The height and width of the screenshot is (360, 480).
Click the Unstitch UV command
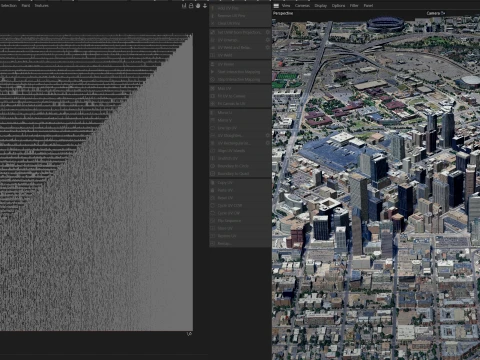tap(240, 158)
